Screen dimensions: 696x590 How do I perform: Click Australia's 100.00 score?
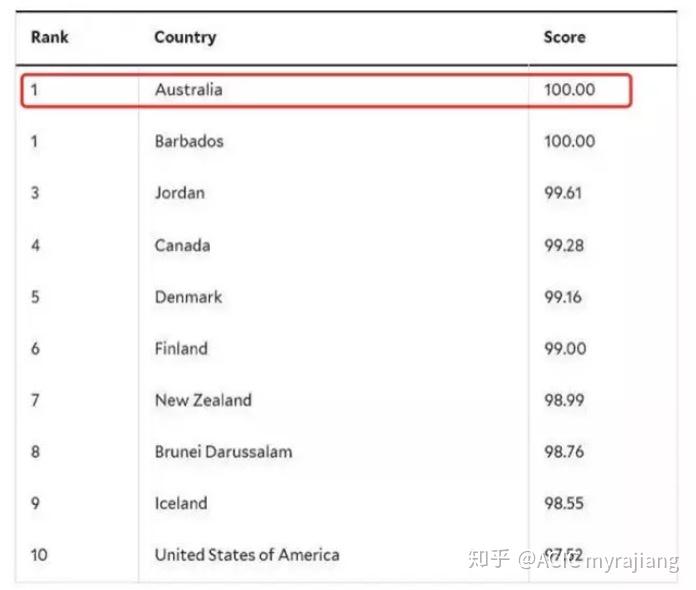point(569,90)
